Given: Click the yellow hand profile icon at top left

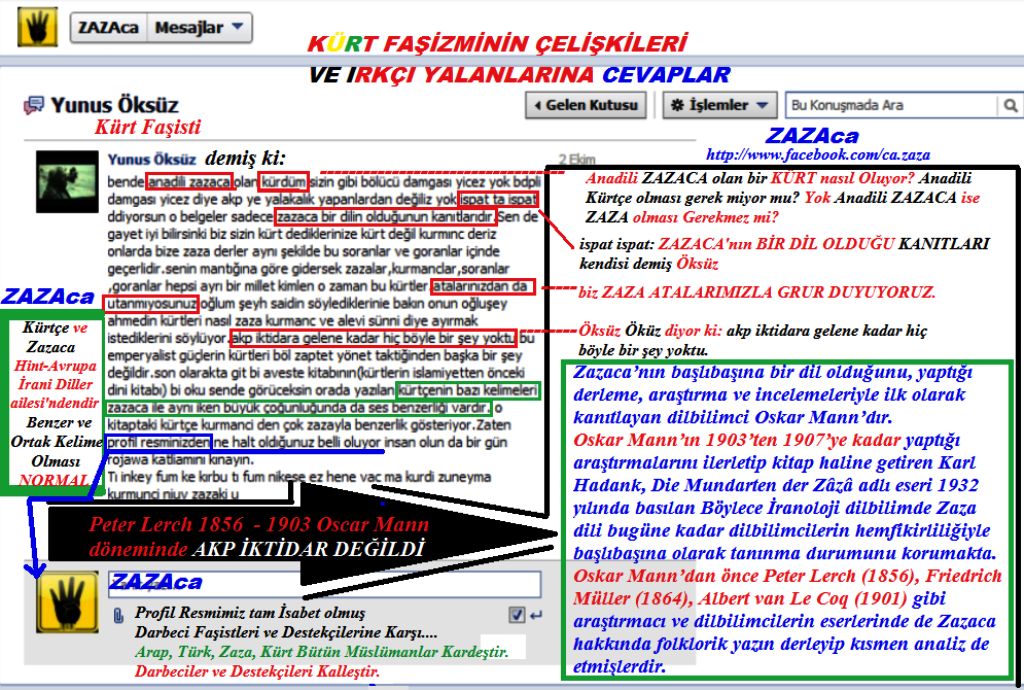Looking at the screenshot, I should [x=38, y=27].
